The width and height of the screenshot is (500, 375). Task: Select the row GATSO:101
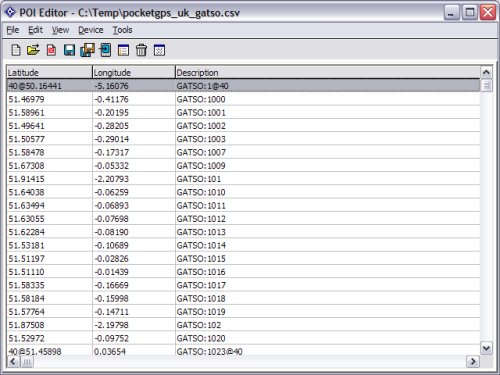(x=243, y=179)
